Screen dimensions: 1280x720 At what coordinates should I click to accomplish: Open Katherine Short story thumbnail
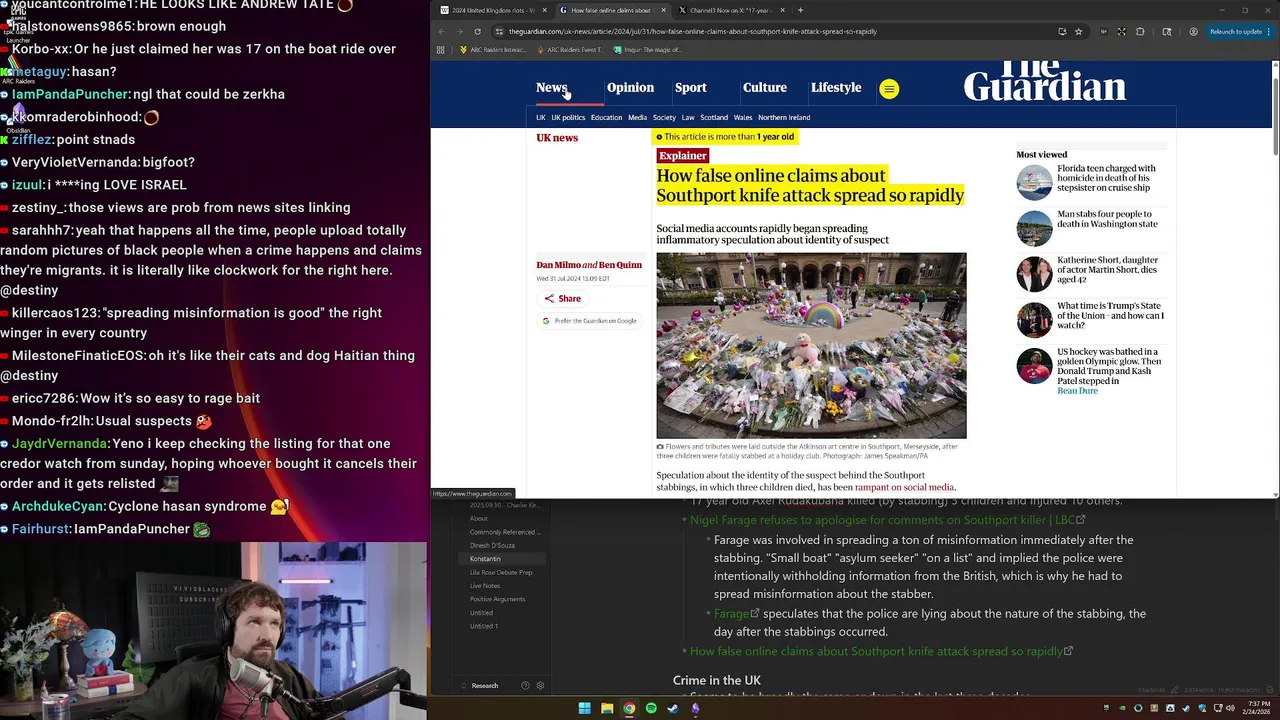[1034, 274]
